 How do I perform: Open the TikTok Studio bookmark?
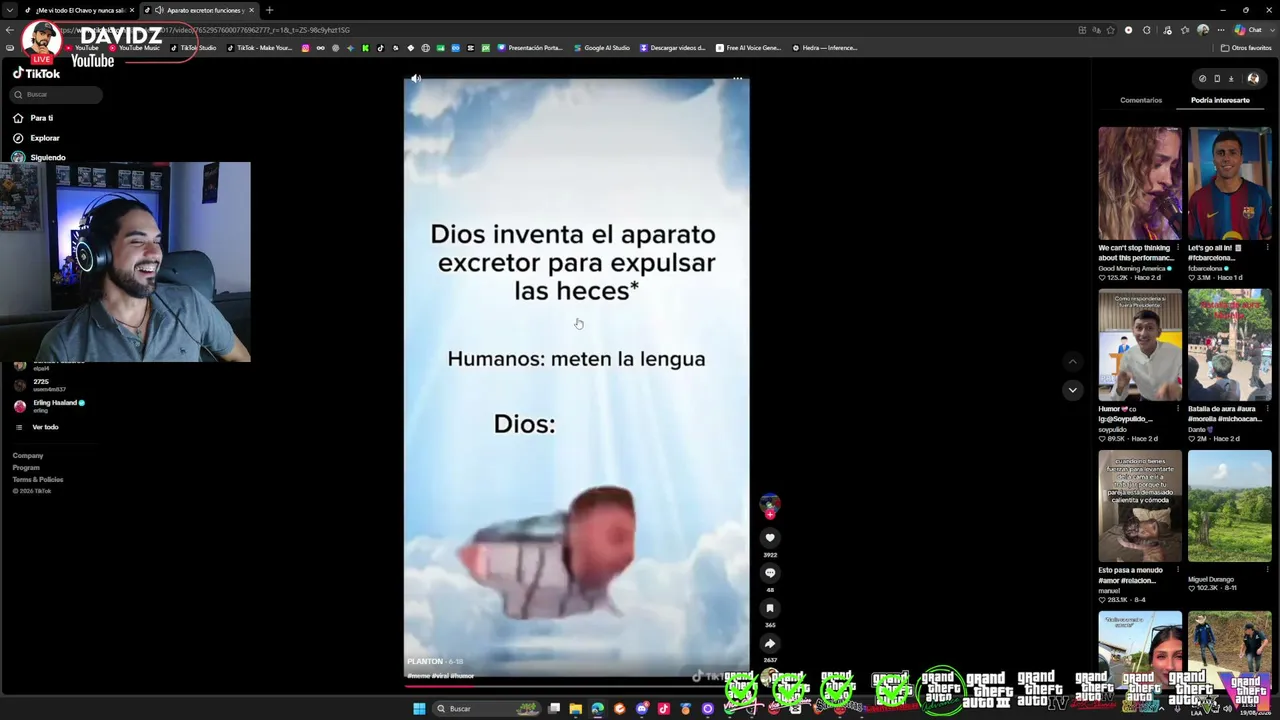click(193, 48)
